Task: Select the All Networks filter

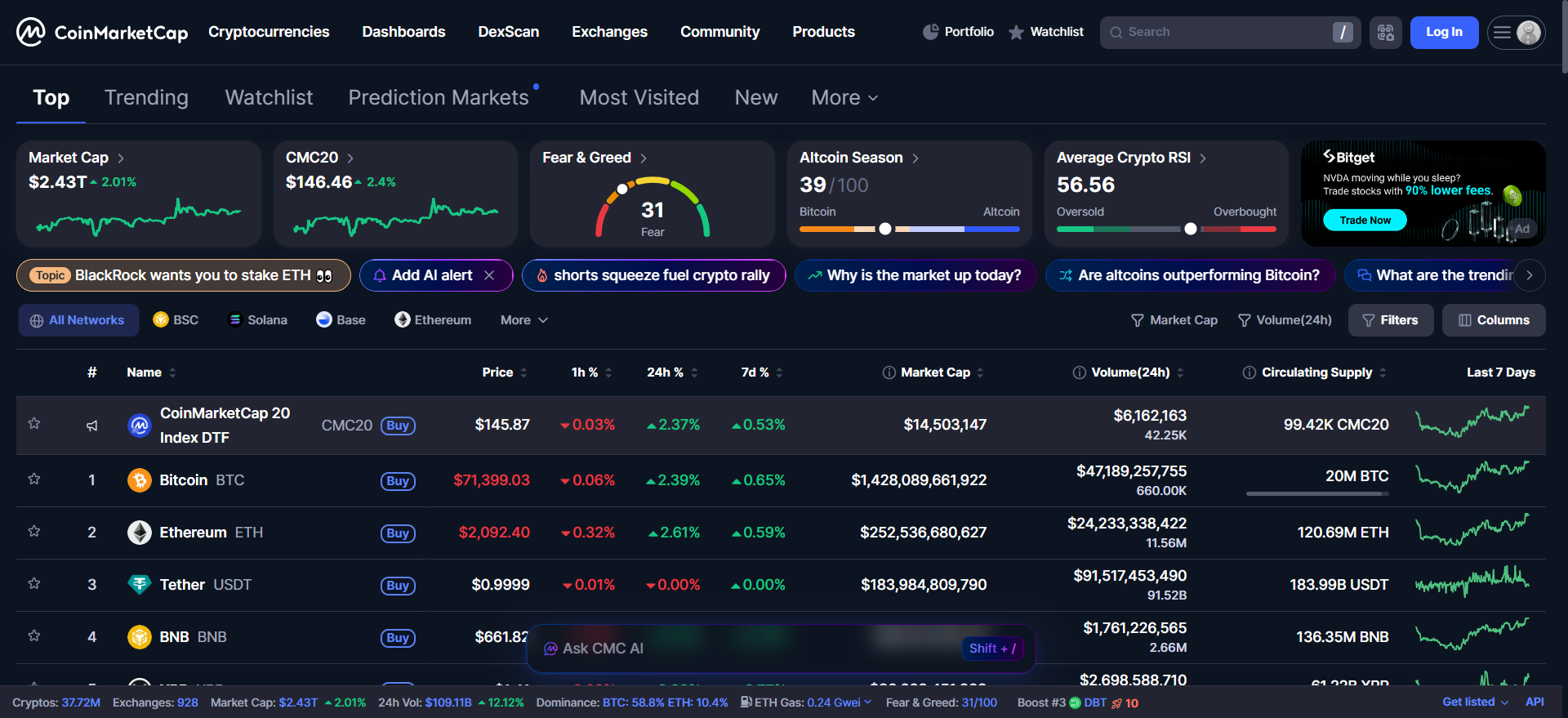Action: coord(78,320)
